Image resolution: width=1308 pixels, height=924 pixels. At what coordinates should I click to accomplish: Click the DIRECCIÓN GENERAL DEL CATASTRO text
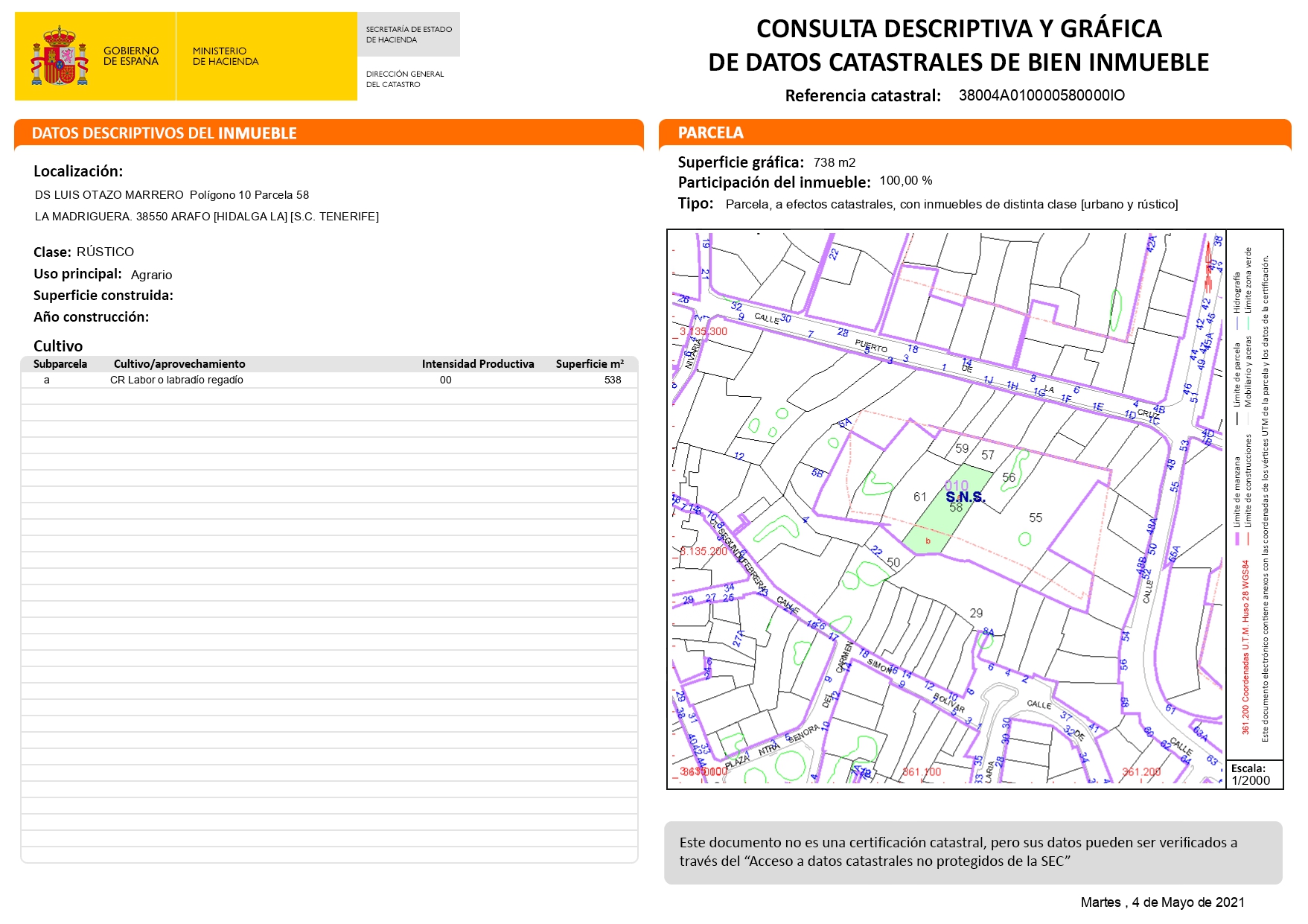click(405, 79)
